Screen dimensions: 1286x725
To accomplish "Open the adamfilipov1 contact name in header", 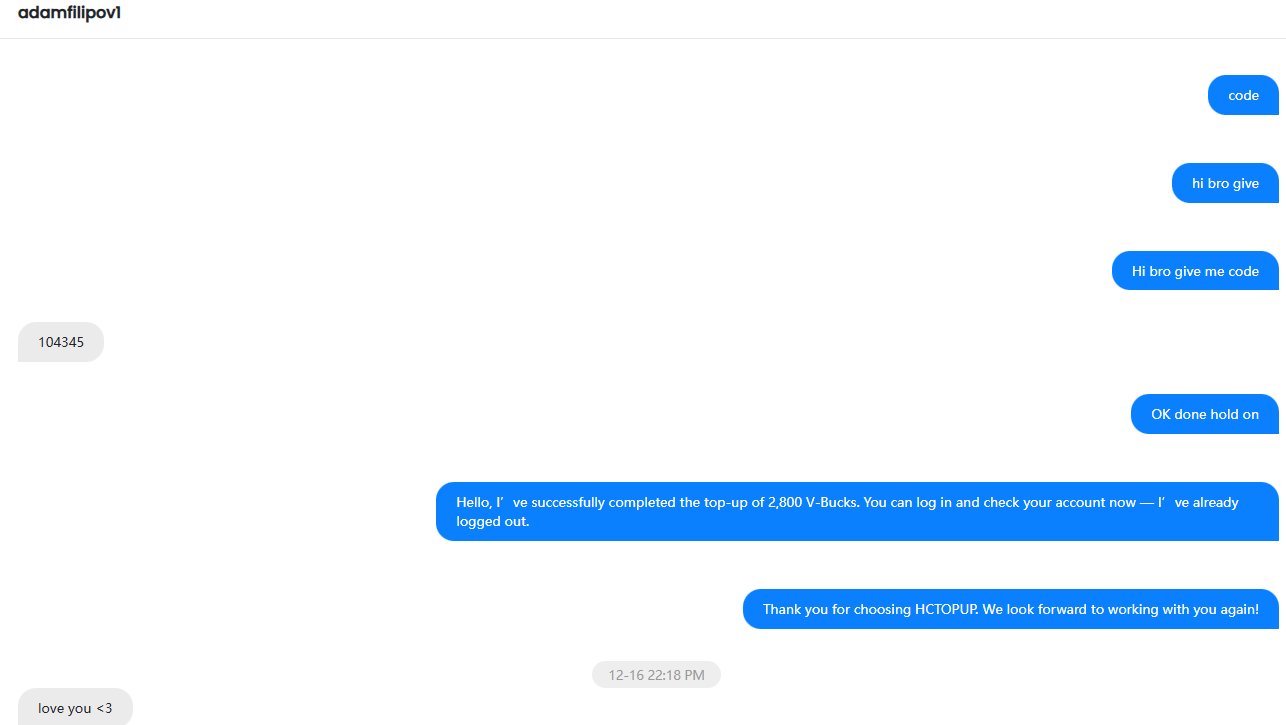I will pos(70,13).
